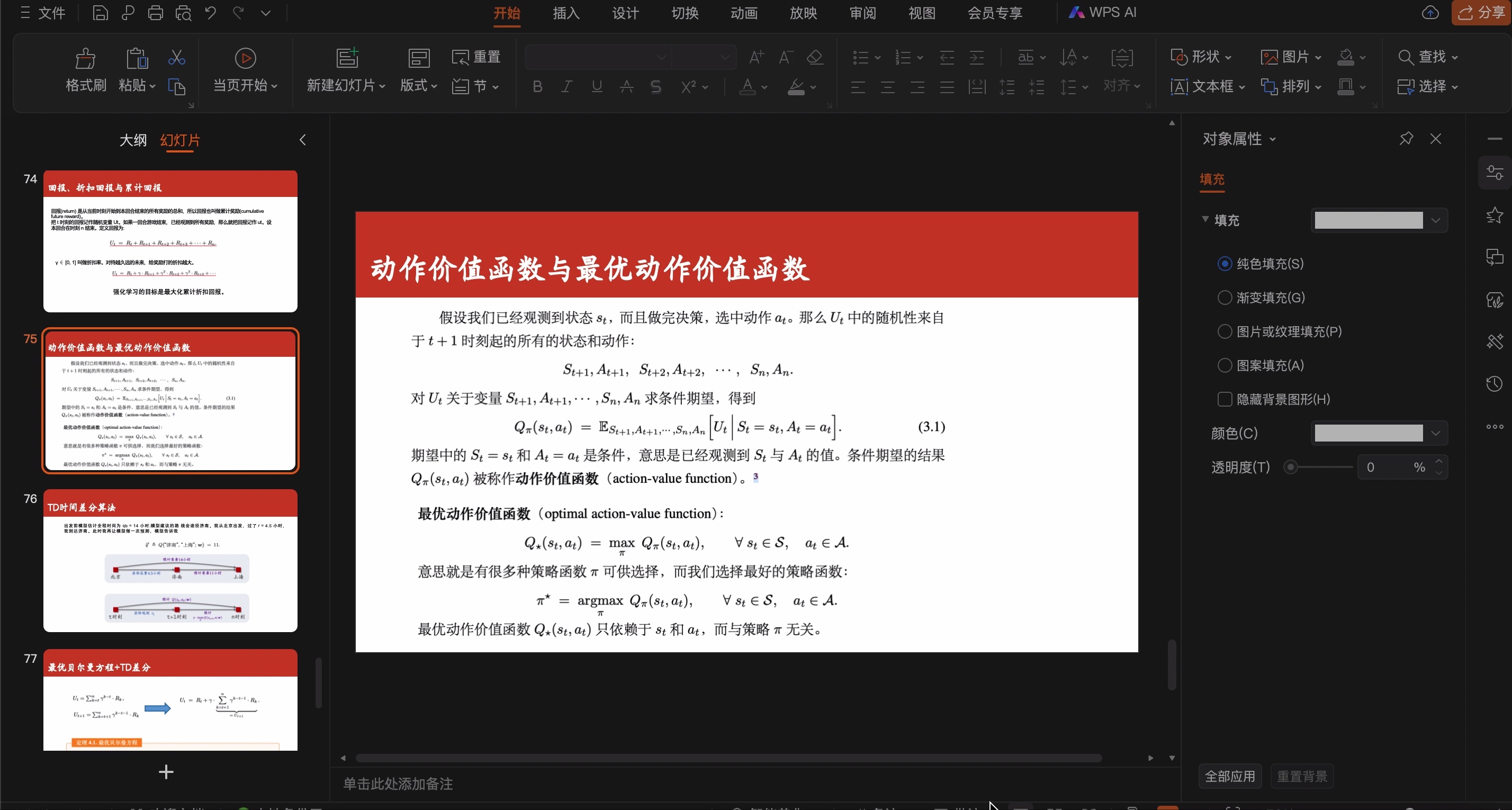Select slide 76 thumbnail
Image resolution: width=1512 pixels, height=810 pixels.
[169, 561]
